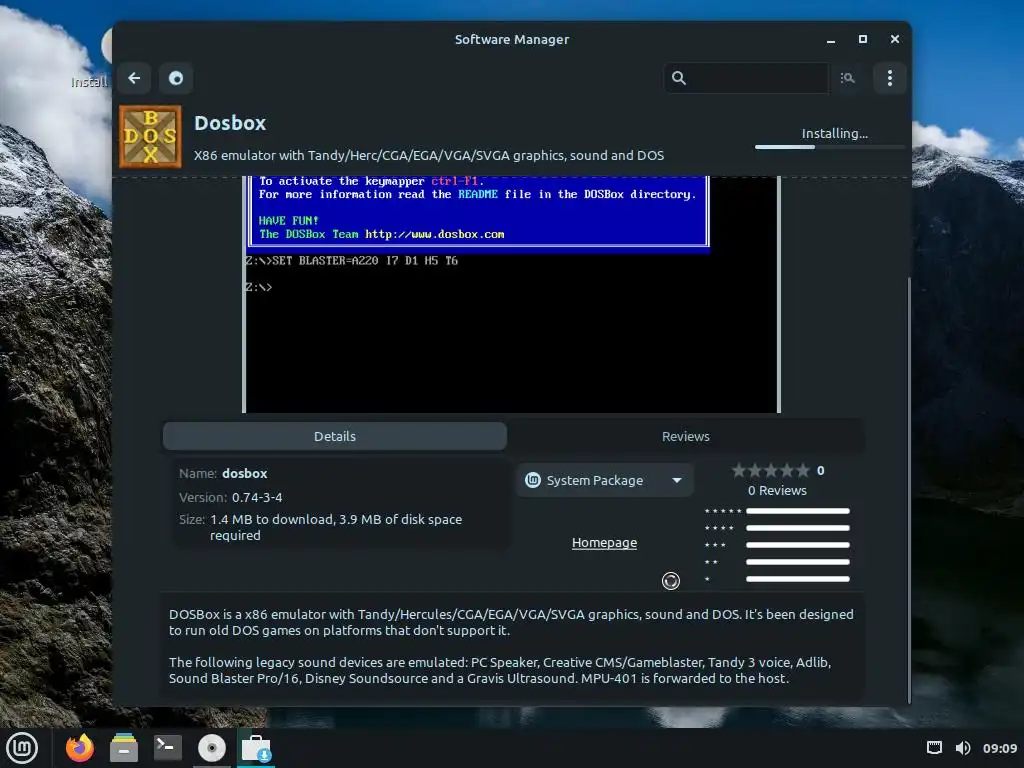Open the terminal from the taskbar
This screenshot has height=768, width=1024.
tap(168, 748)
